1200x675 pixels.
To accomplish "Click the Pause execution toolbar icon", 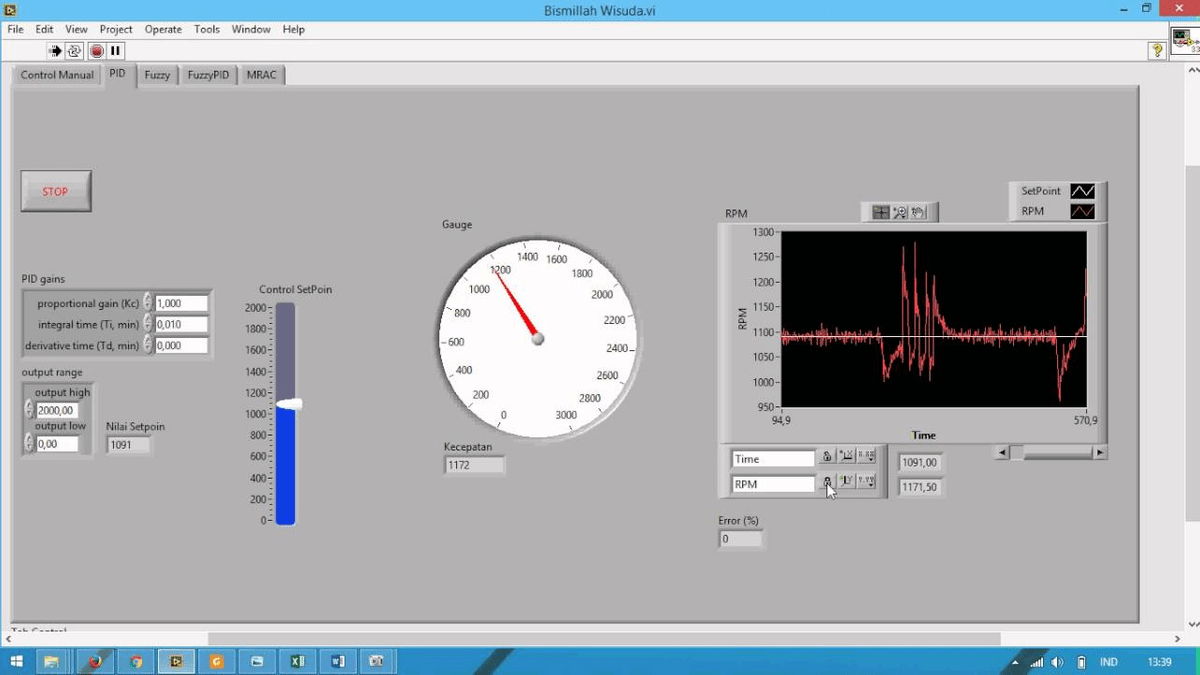I will (x=116, y=51).
